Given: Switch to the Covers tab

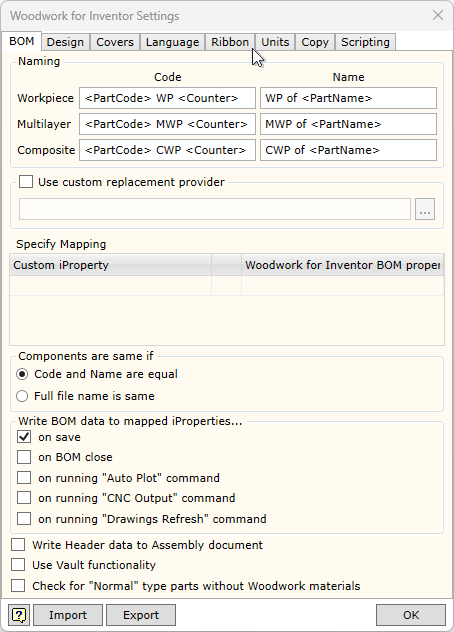Looking at the screenshot, I should 115,42.
